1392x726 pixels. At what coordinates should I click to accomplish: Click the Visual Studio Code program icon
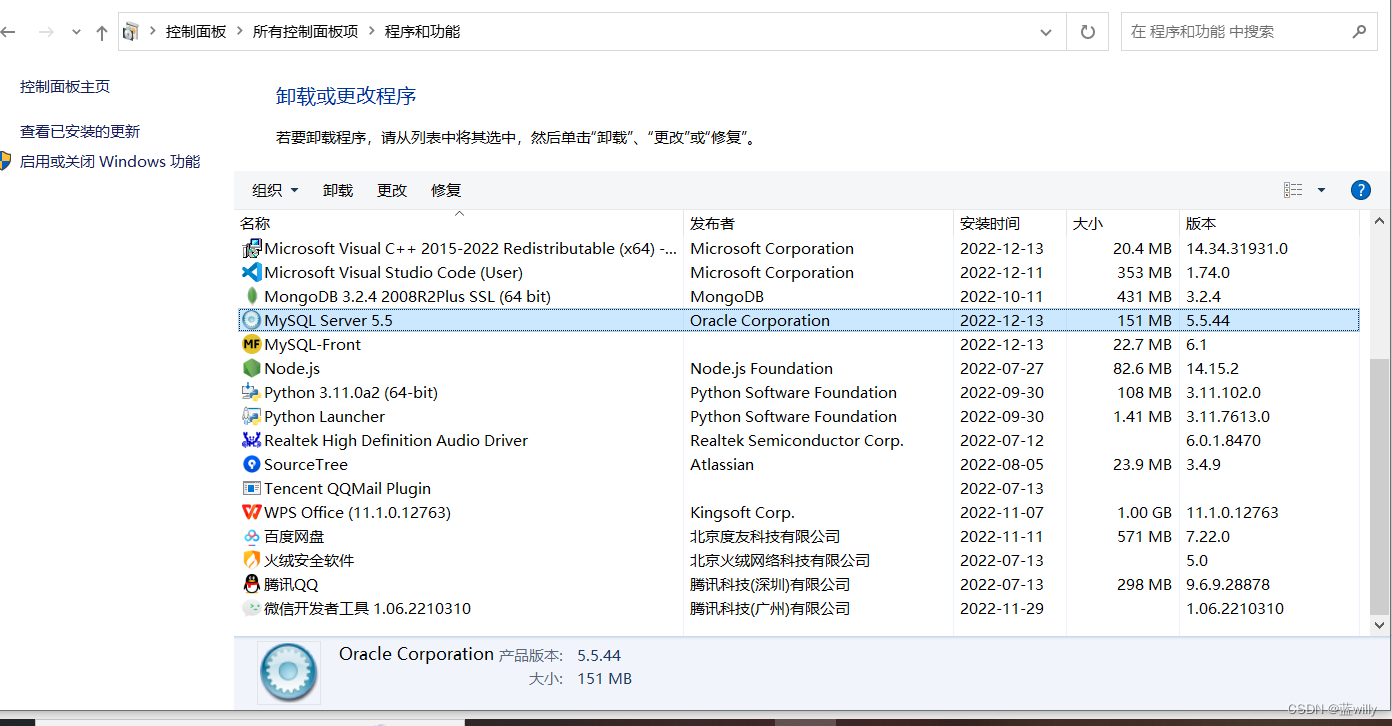coord(251,272)
